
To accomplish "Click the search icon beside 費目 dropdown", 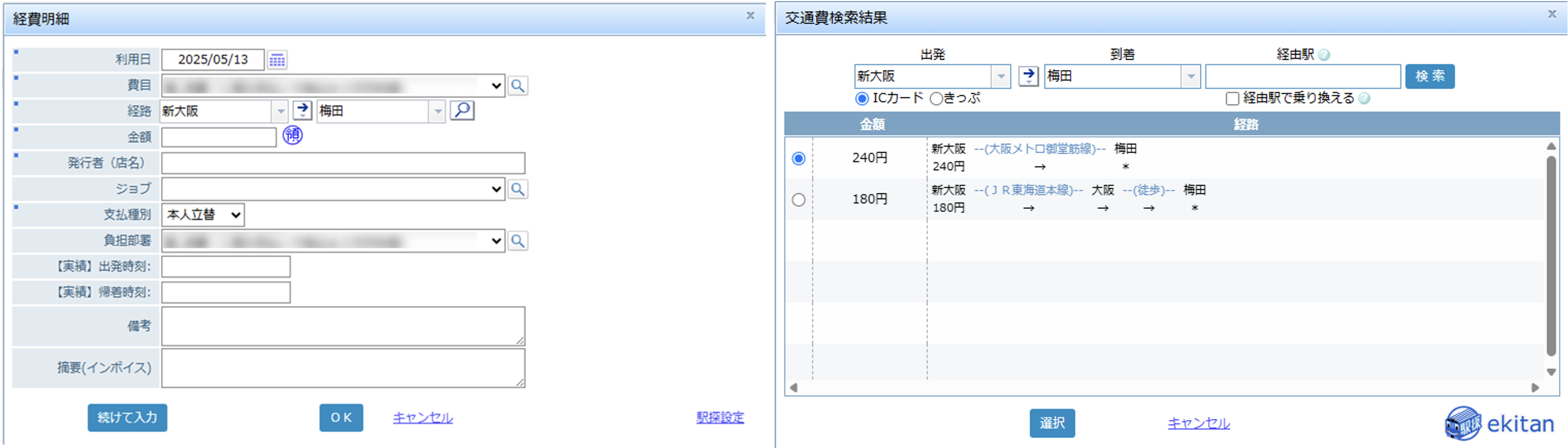I will tap(517, 86).
